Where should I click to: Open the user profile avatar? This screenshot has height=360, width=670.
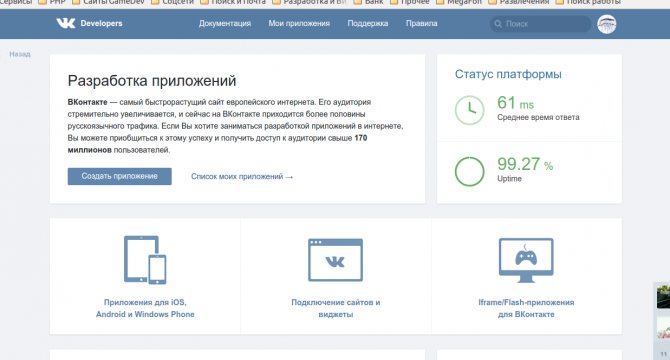point(606,24)
